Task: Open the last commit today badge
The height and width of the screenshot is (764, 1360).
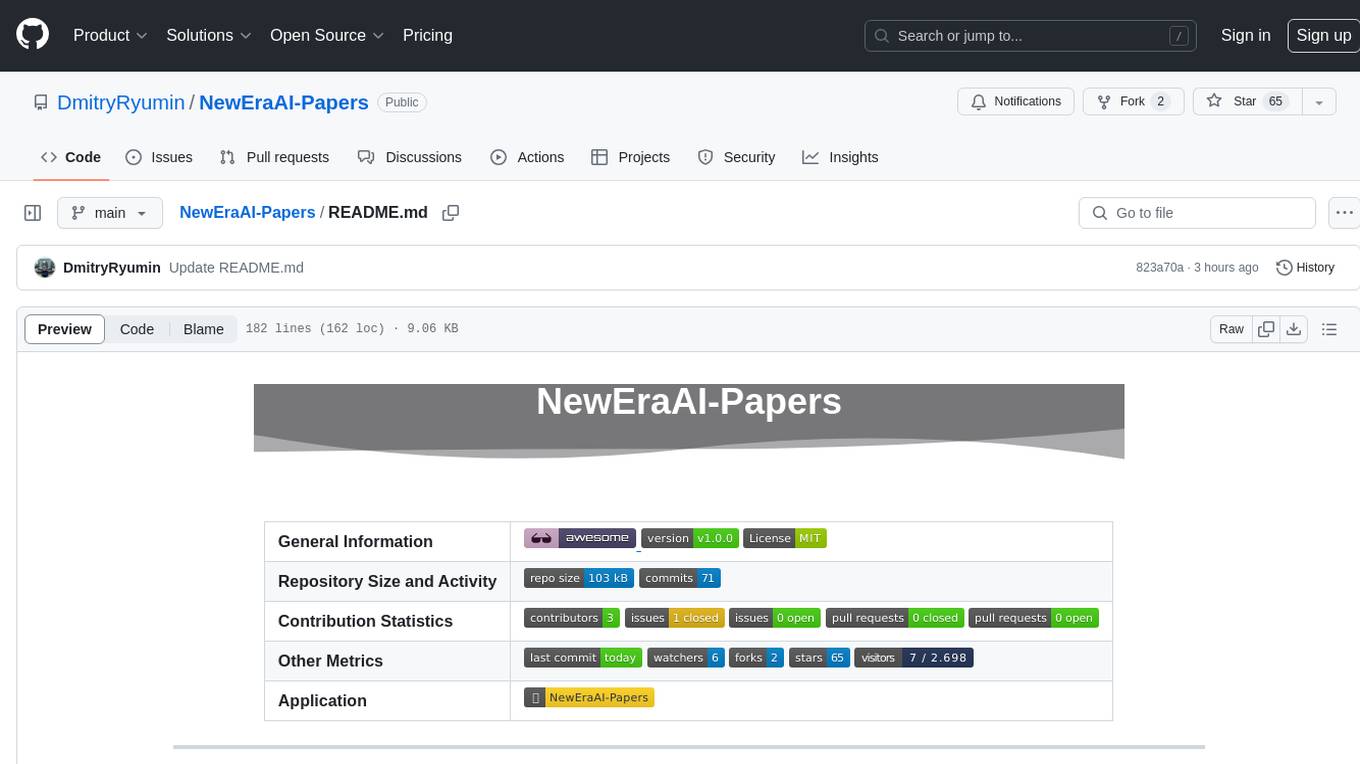Action: click(583, 658)
